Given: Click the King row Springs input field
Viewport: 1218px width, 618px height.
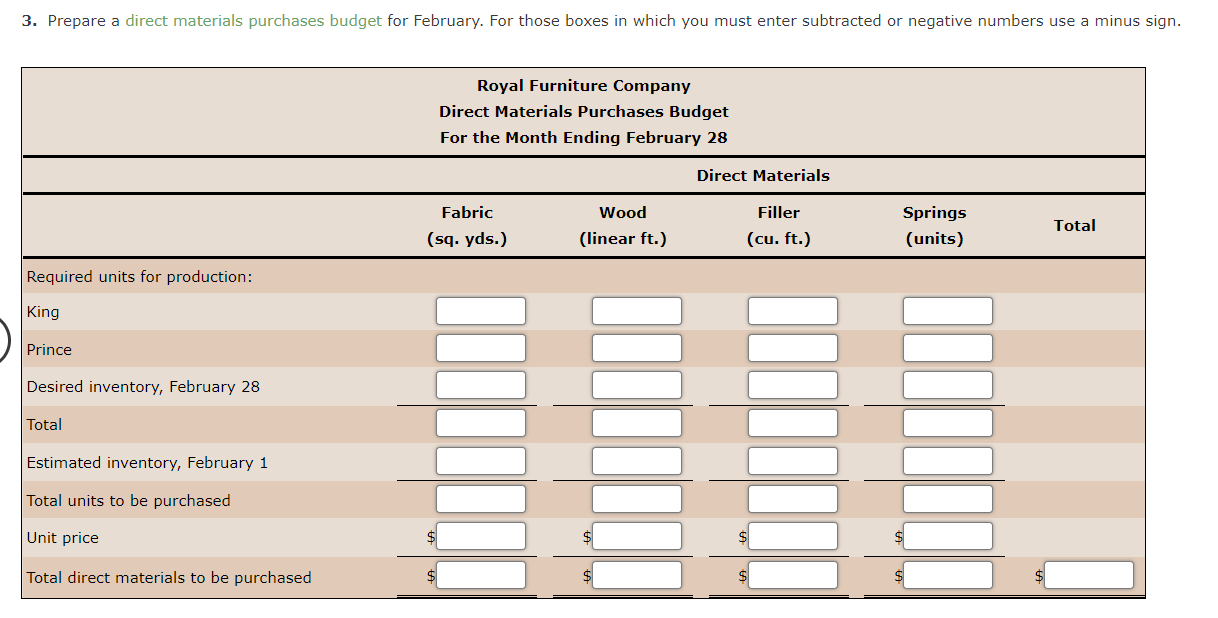Looking at the screenshot, I should [x=947, y=310].
